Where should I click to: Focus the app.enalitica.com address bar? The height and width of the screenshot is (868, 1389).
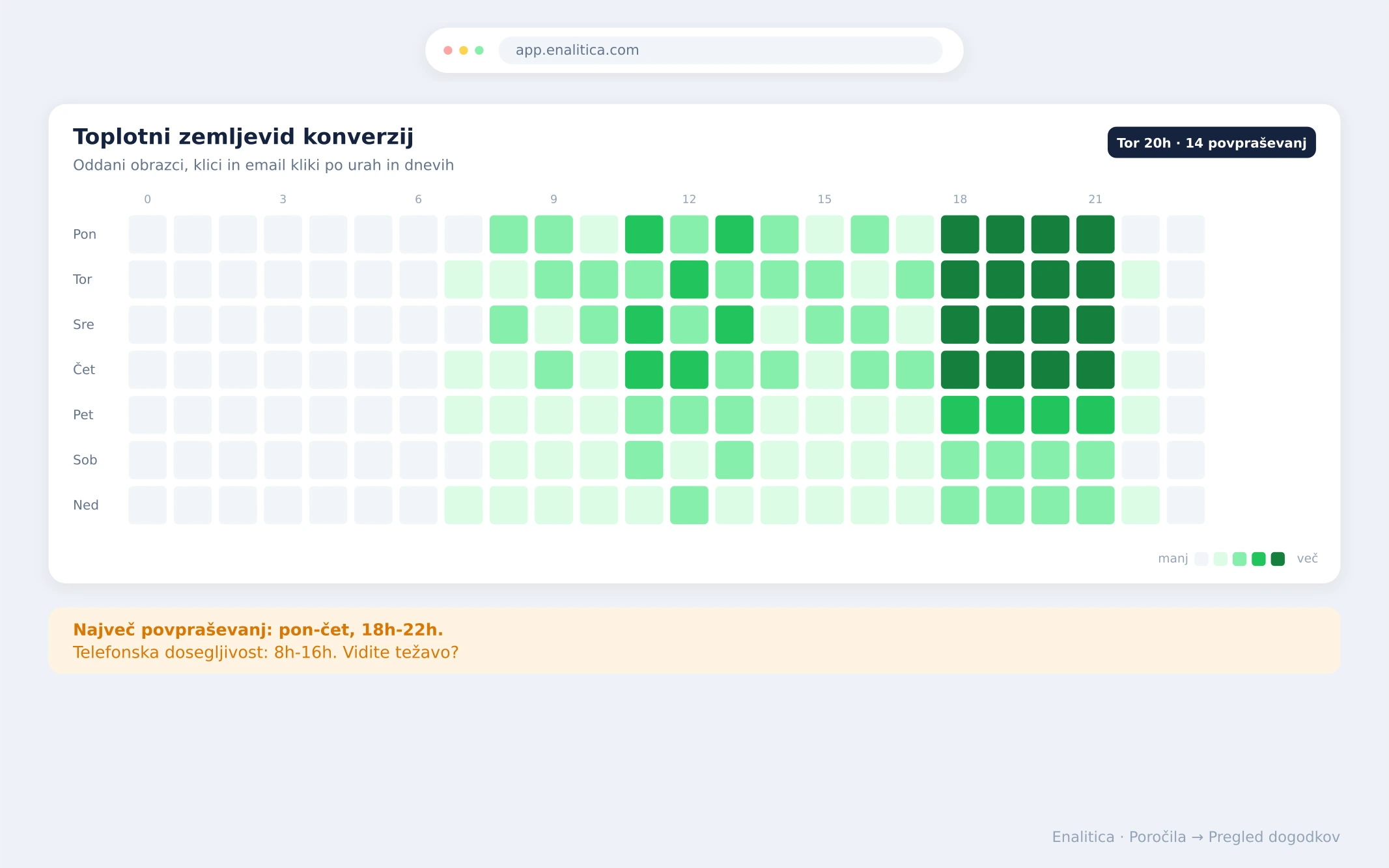click(x=720, y=50)
